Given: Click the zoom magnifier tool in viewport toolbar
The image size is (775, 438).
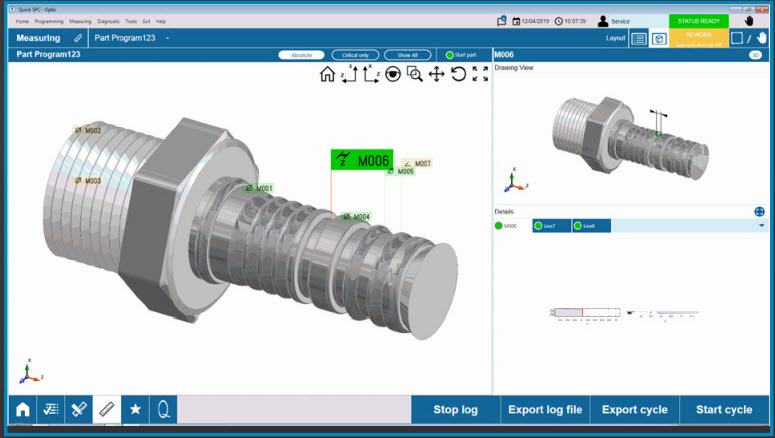Looking at the screenshot, I should click(x=415, y=74).
